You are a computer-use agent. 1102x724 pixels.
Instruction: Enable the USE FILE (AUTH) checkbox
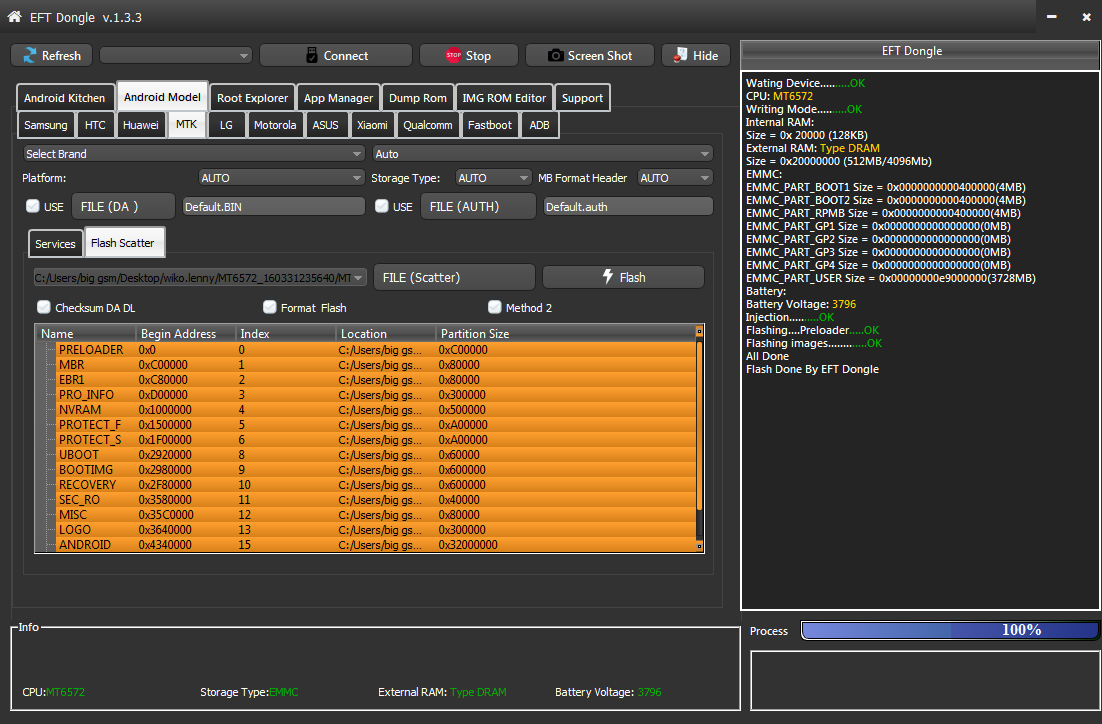tap(382, 206)
